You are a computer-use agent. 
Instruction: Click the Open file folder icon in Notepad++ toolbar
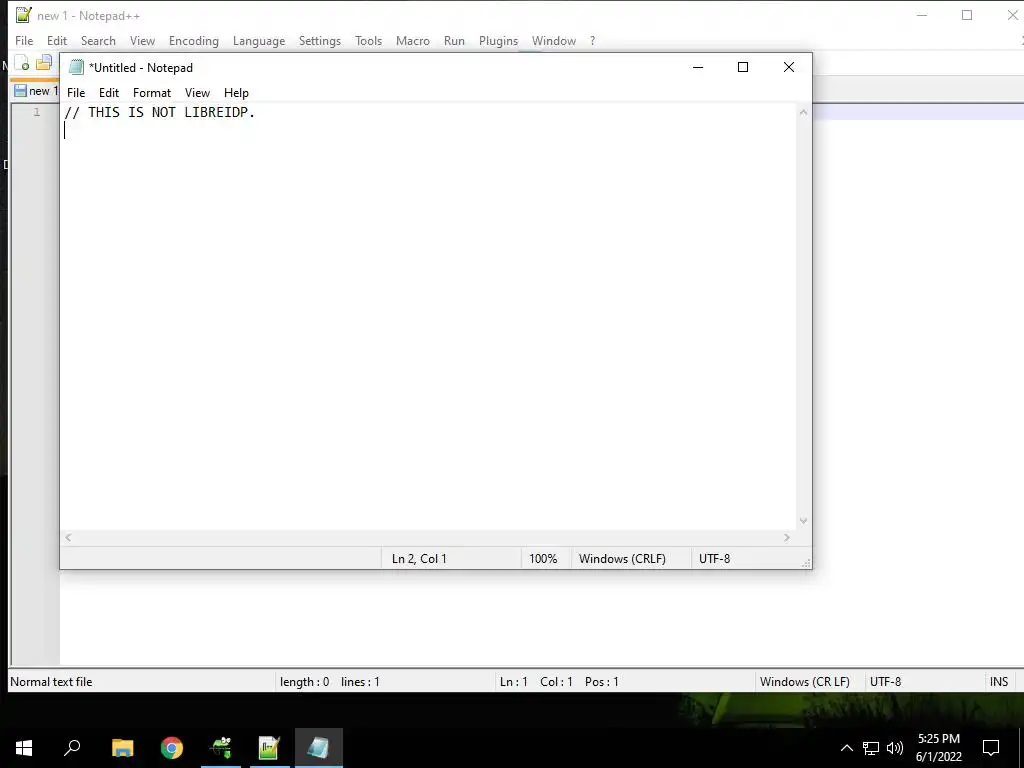tap(44, 63)
